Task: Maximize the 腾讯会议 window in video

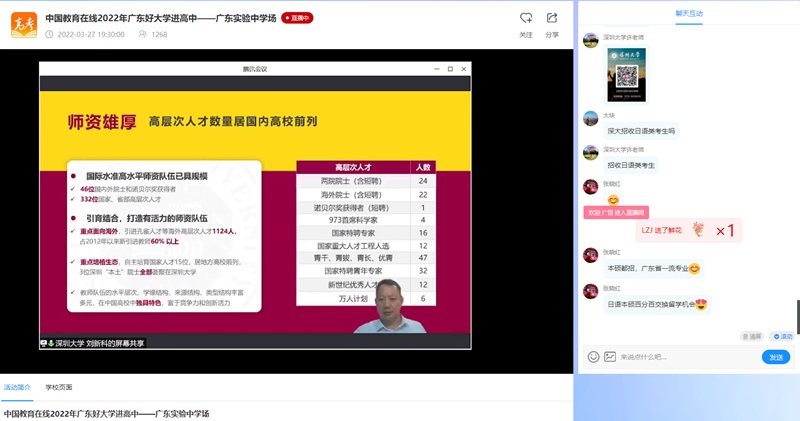Action: pos(450,69)
